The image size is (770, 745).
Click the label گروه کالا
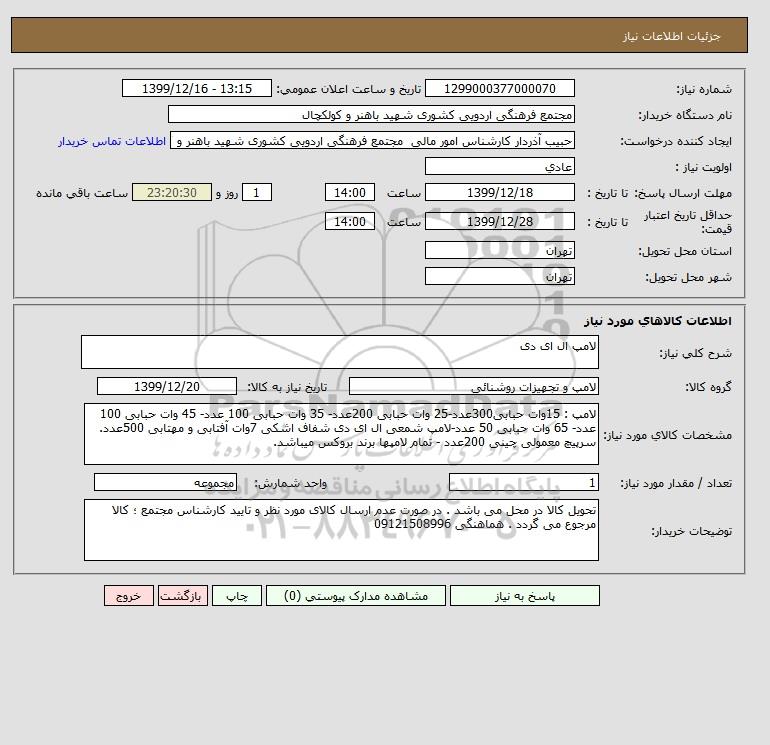(x=708, y=387)
